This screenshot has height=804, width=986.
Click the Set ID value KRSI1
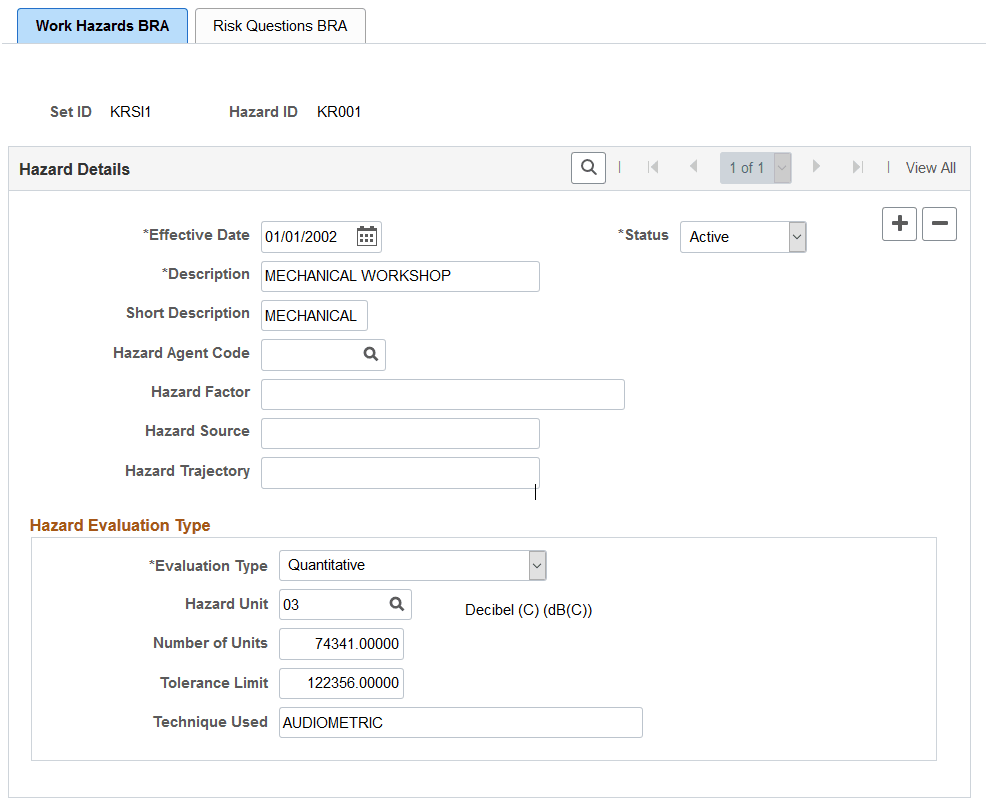click(130, 112)
